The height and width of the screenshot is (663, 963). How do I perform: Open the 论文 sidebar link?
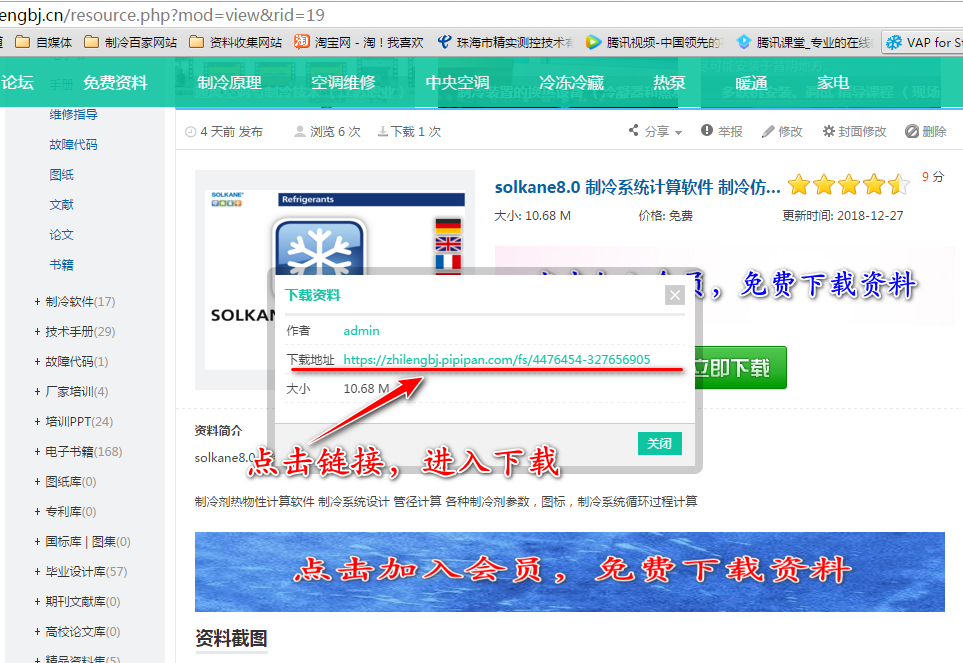tap(61, 235)
